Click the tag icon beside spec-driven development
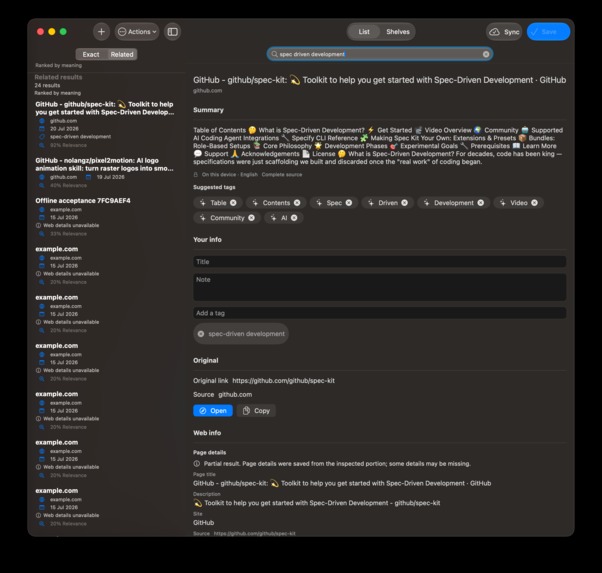 click(42, 137)
